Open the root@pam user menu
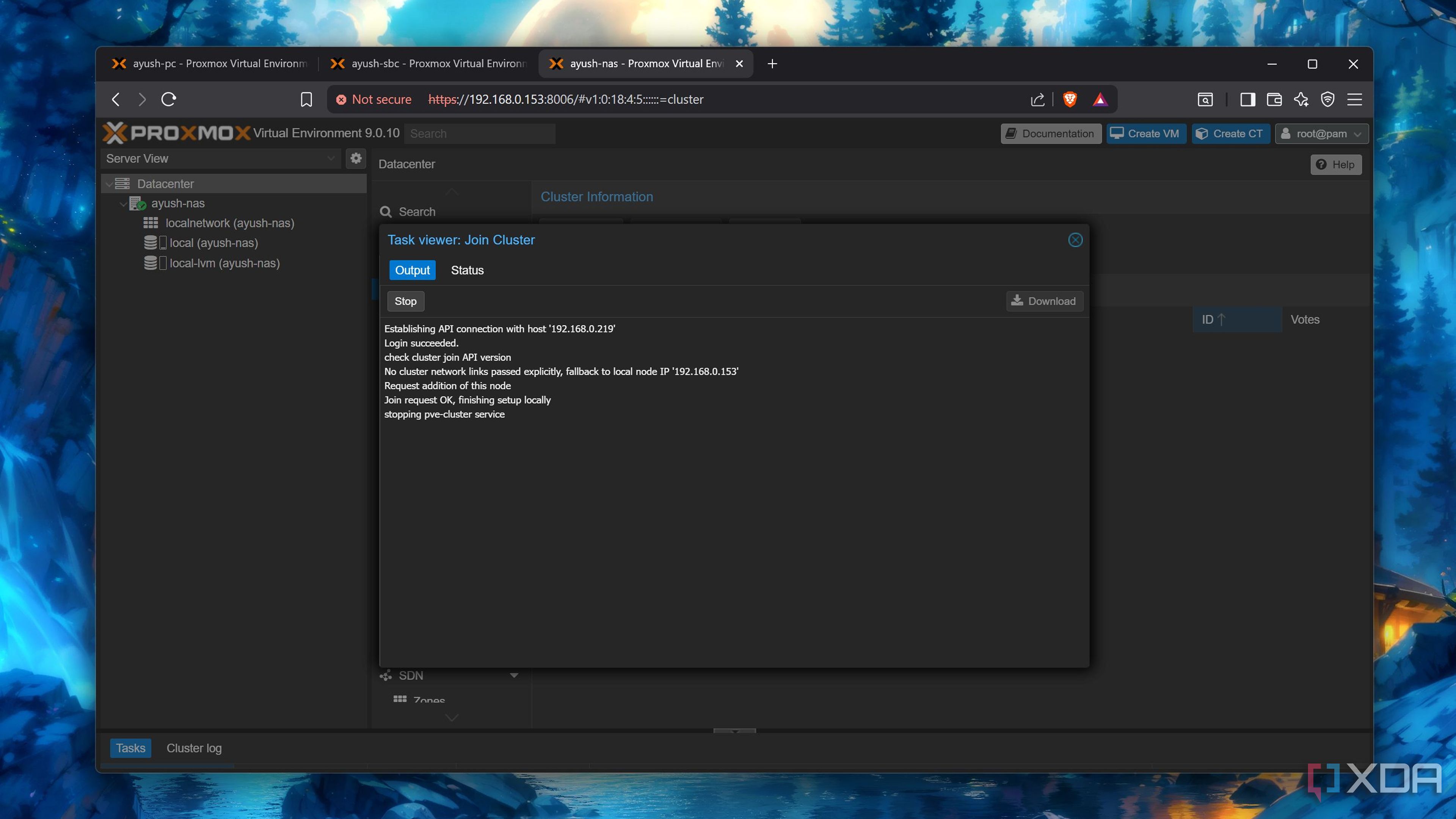This screenshot has height=819, width=1456. pyautogui.click(x=1321, y=133)
